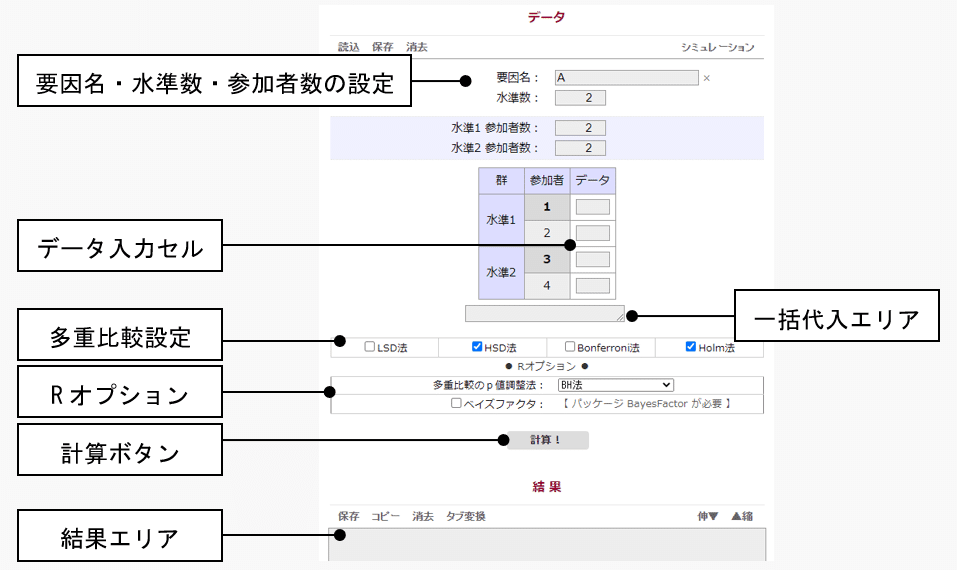This screenshot has height=571, width=957.
Task: Click the bulk paste textarea under the table
Action: click(544, 314)
